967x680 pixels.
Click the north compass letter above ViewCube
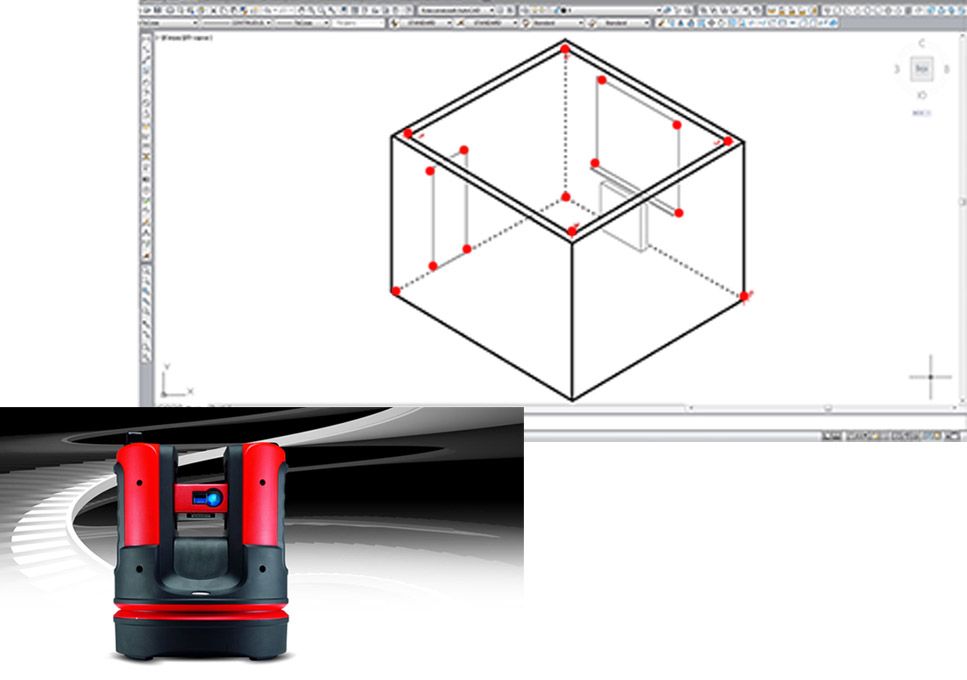(922, 43)
